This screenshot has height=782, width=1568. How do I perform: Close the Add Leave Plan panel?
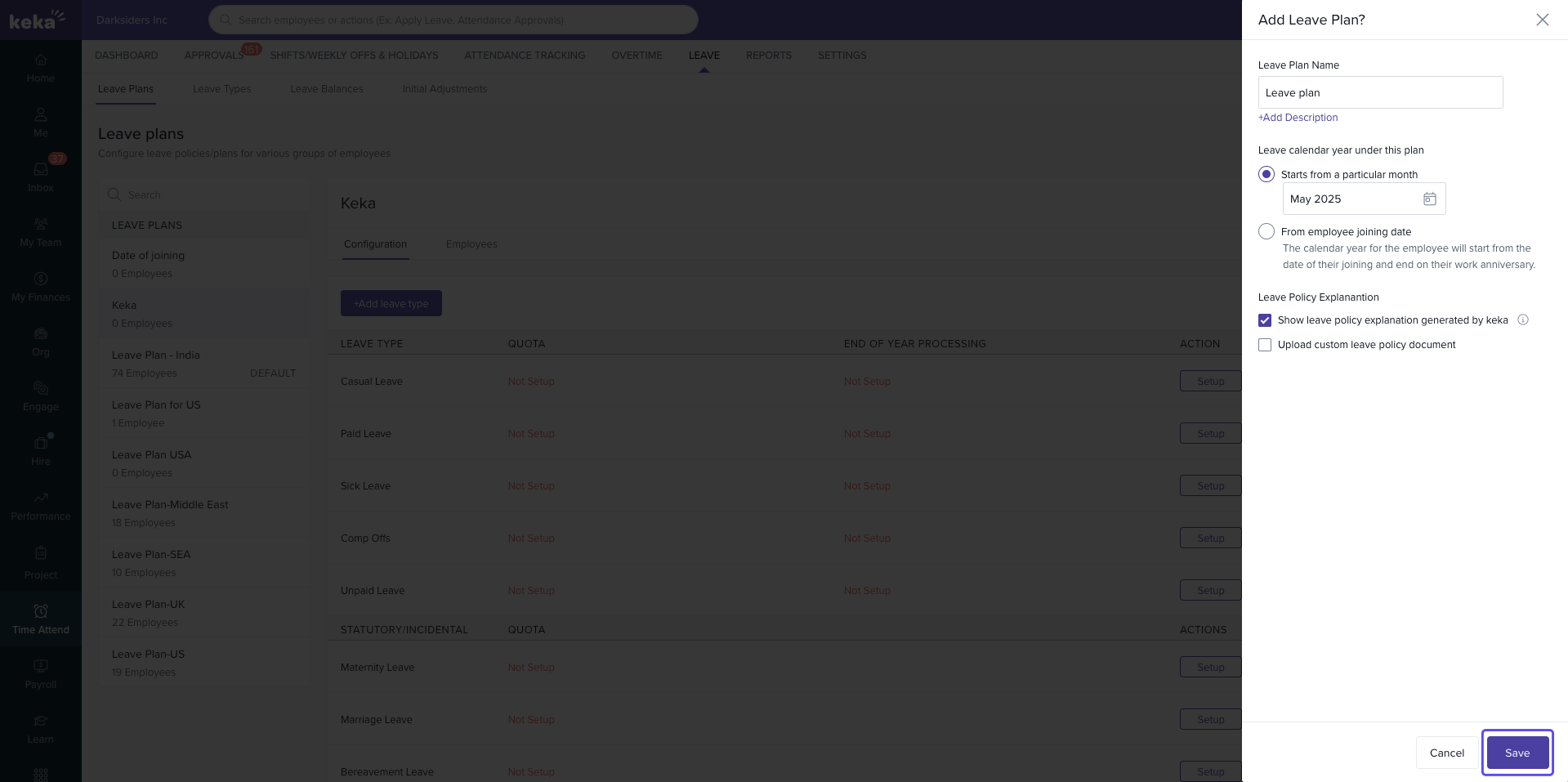click(1542, 20)
